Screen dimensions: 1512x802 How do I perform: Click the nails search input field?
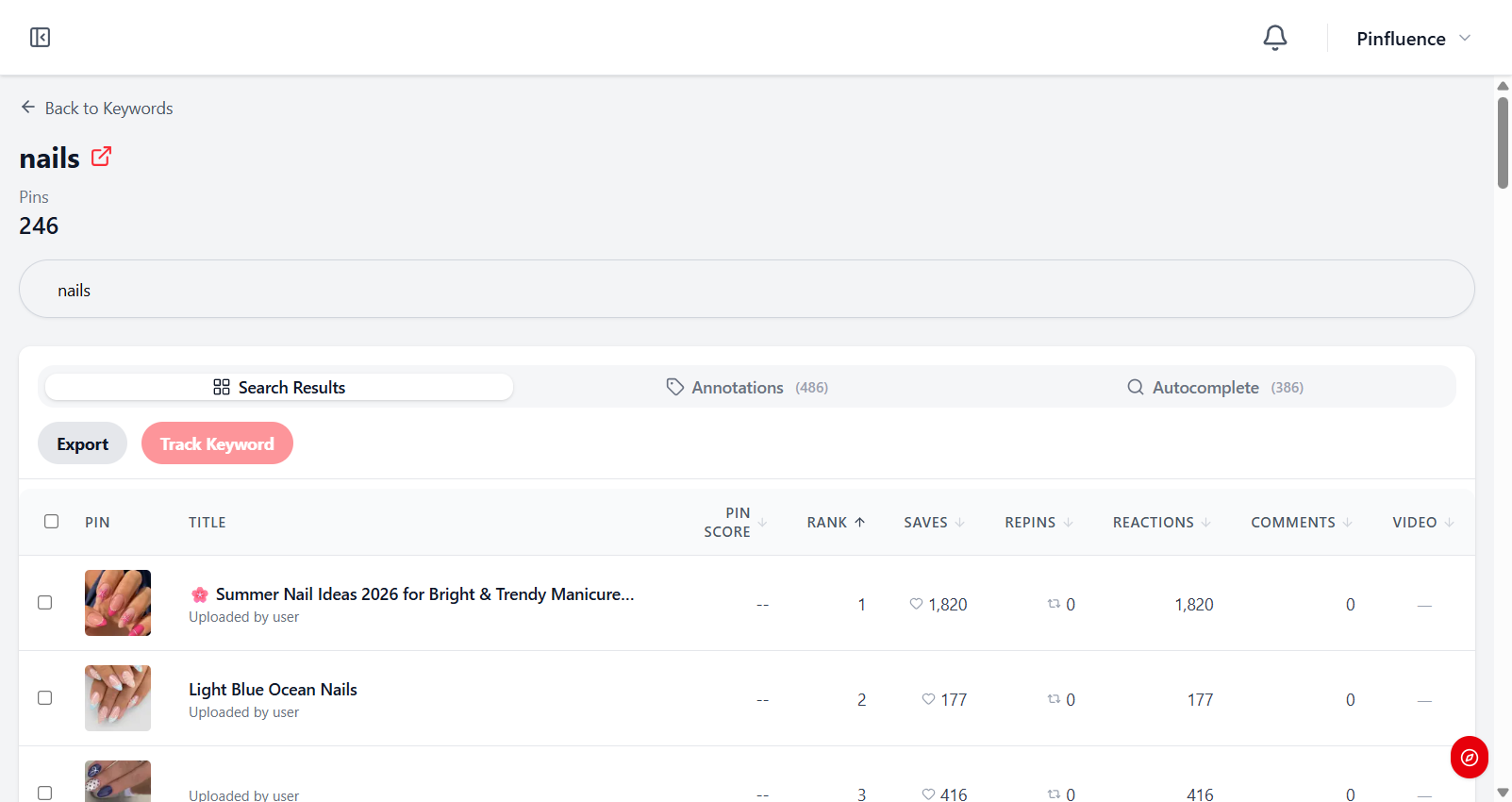747,289
